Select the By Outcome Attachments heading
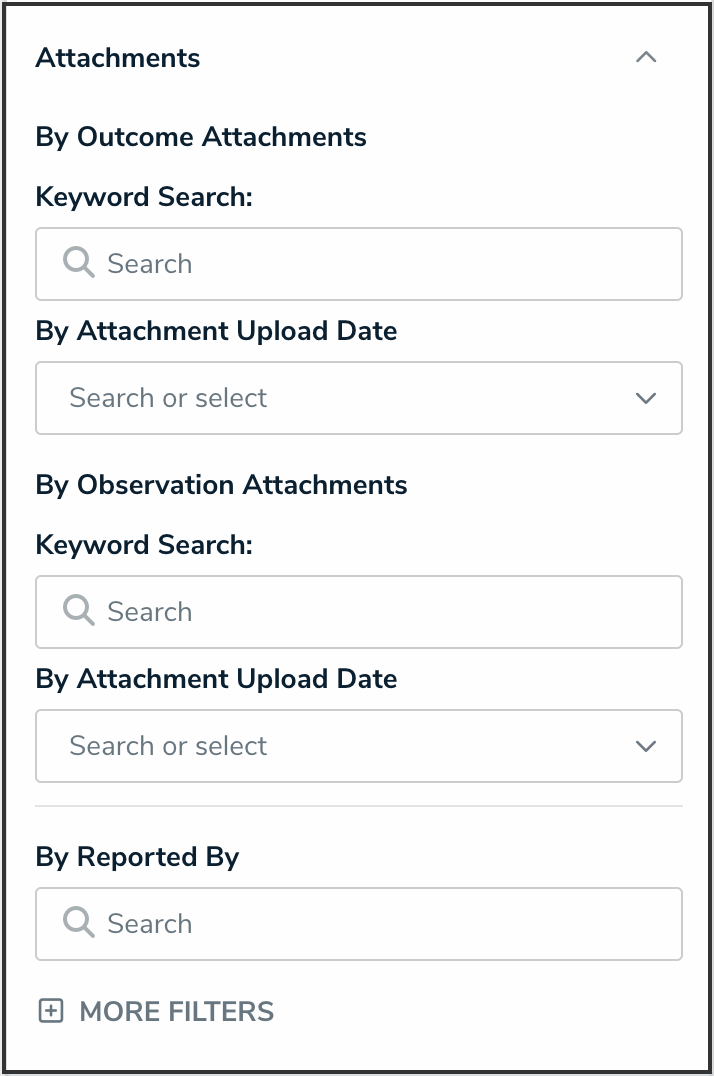 click(201, 137)
